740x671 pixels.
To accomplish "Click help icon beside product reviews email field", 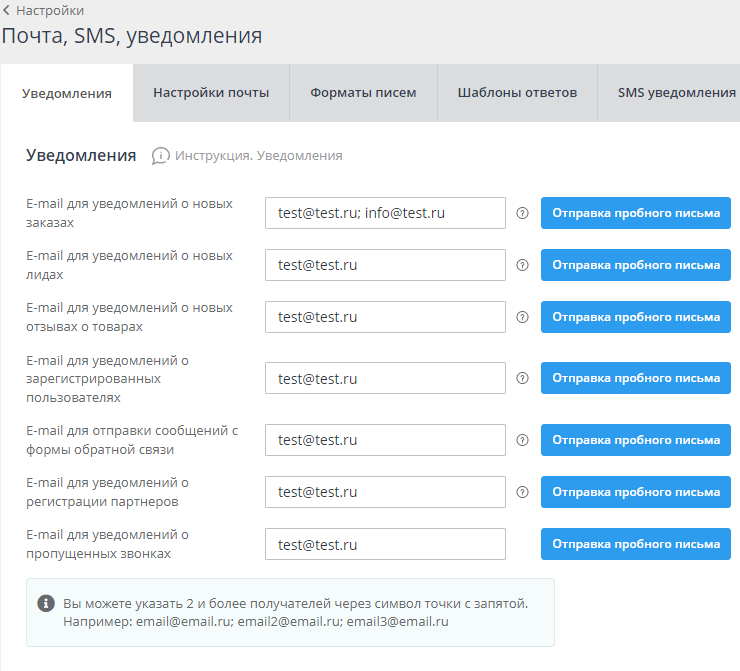I will pyautogui.click(x=522, y=317).
